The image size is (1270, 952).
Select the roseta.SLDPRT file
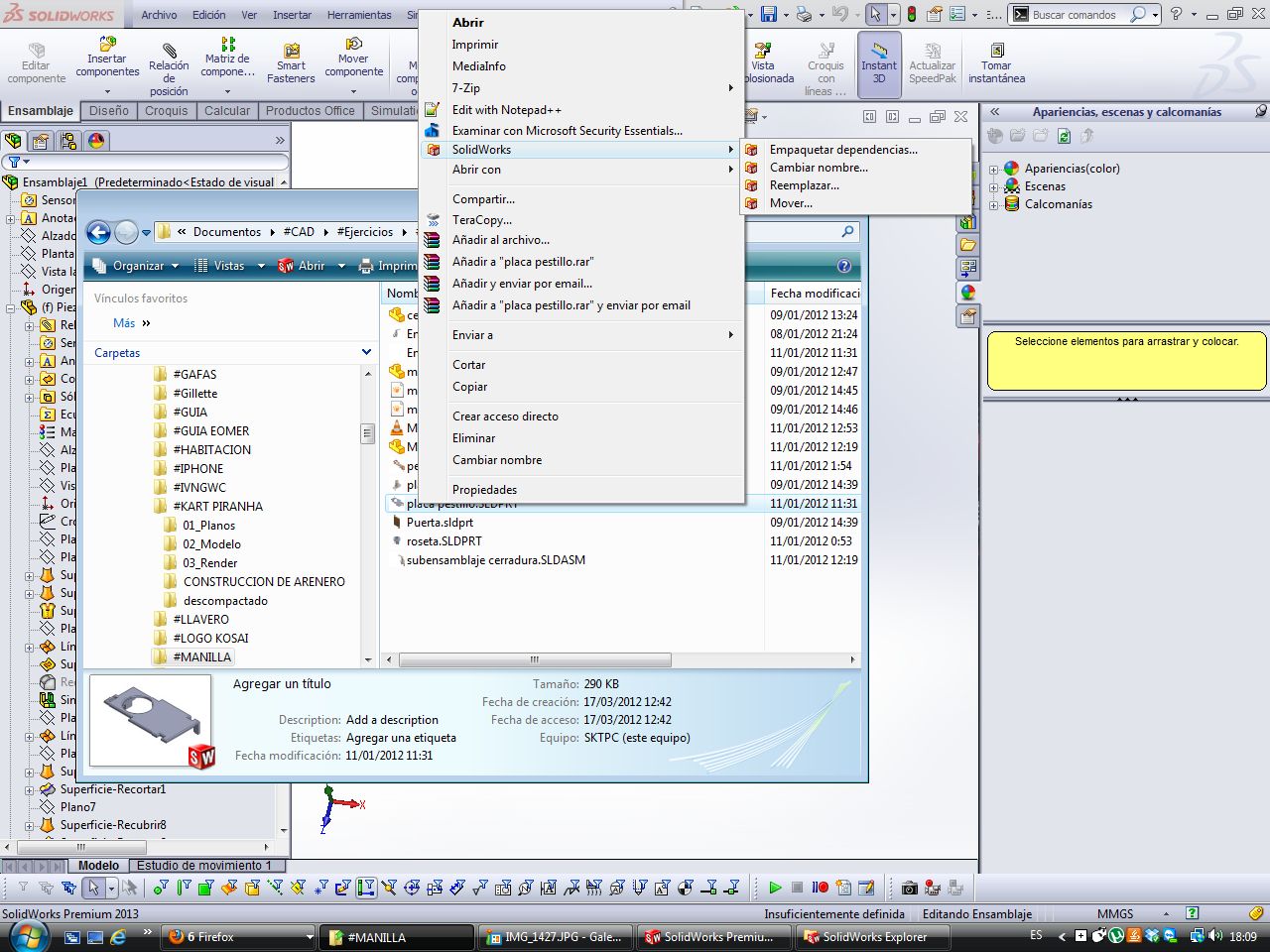pyautogui.click(x=444, y=541)
